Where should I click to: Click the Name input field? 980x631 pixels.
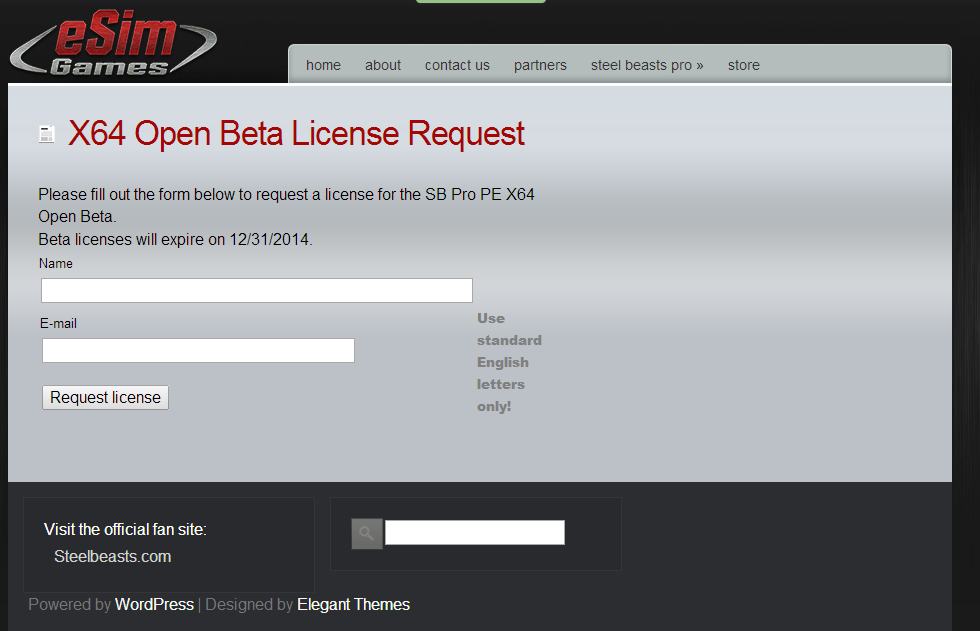click(x=257, y=291)
